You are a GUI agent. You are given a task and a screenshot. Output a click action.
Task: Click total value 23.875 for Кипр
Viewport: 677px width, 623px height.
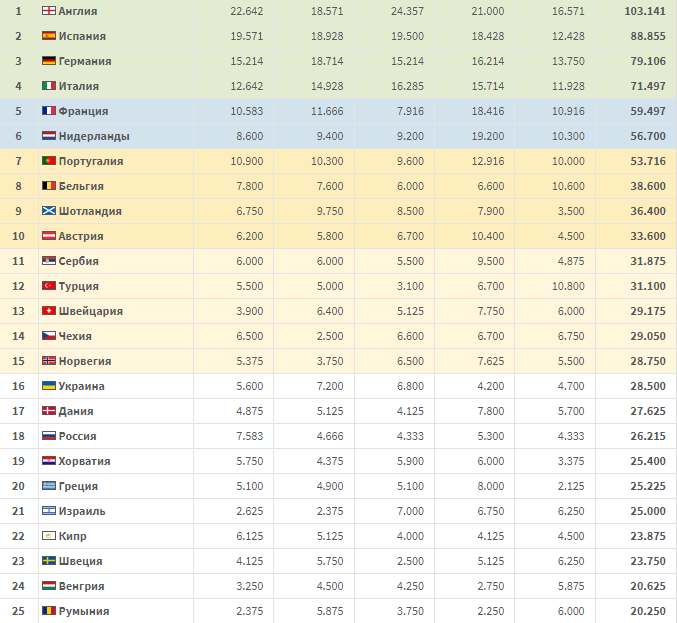(648, 537)
